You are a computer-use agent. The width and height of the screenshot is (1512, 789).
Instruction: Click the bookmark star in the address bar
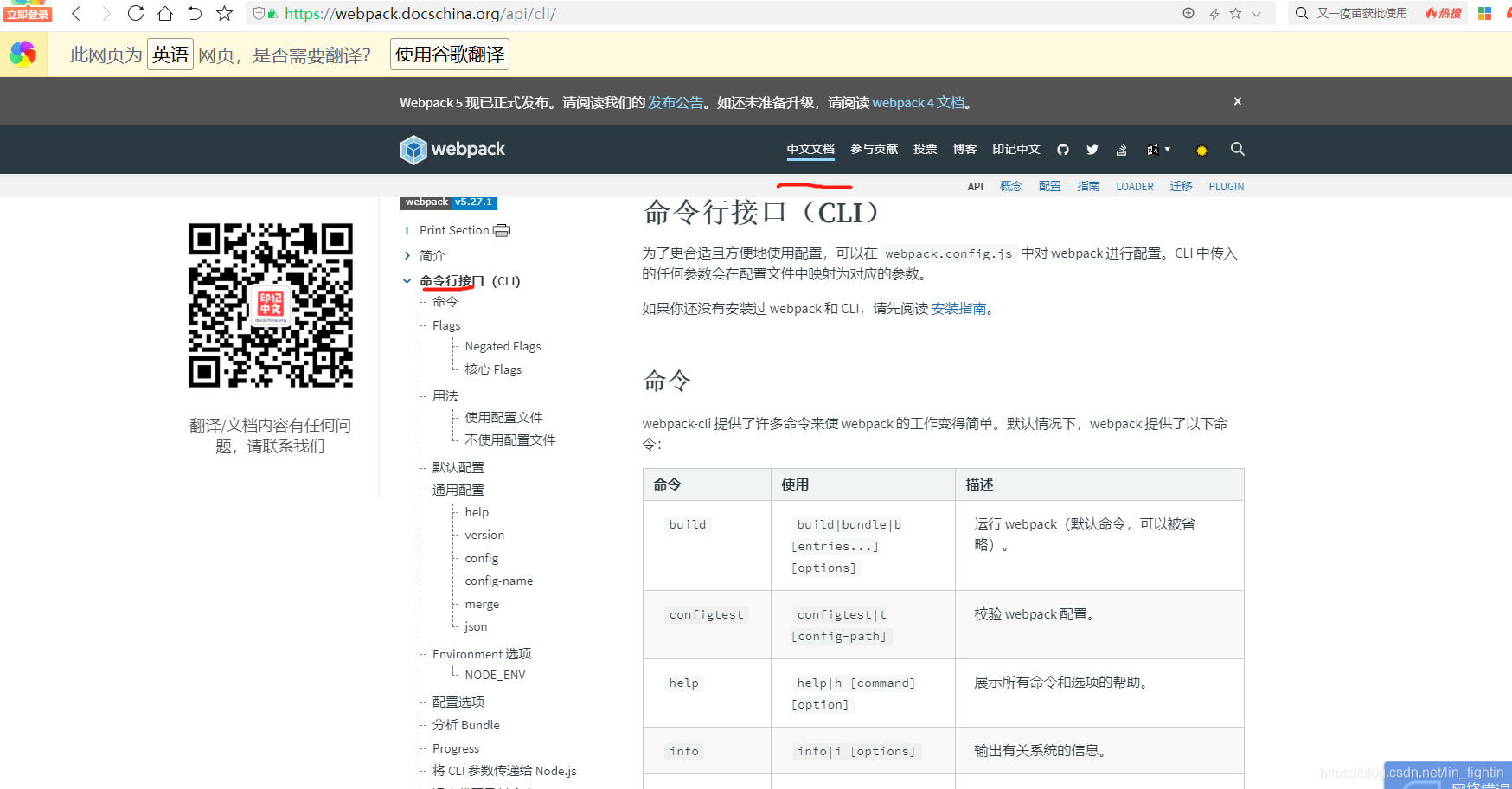(223, 13)
